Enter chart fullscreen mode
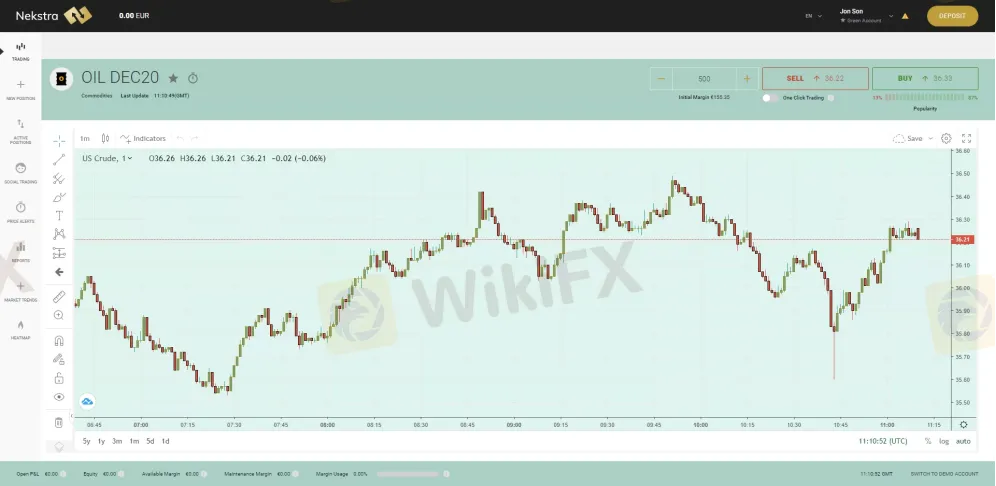Image resolution: width=996 pixels, height=486 pixels. coord(966,139)
